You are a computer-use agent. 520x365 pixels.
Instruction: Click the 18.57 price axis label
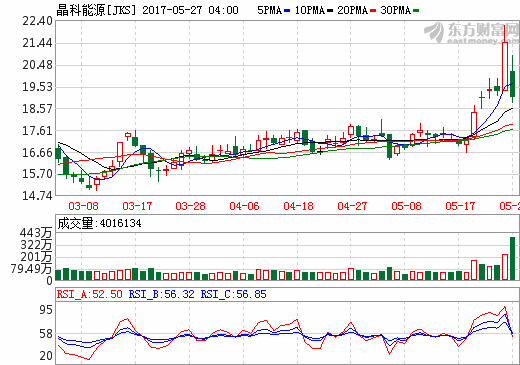37,109
